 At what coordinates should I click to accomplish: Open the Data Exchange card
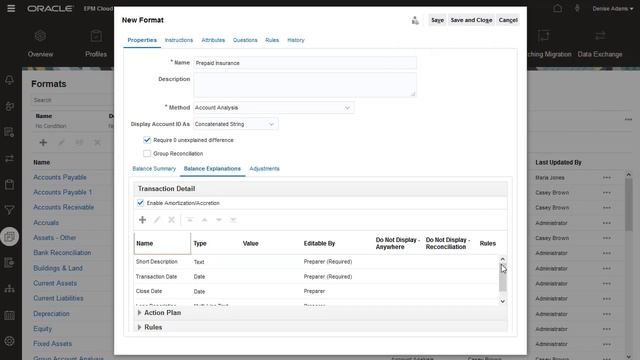pos(600,44)
